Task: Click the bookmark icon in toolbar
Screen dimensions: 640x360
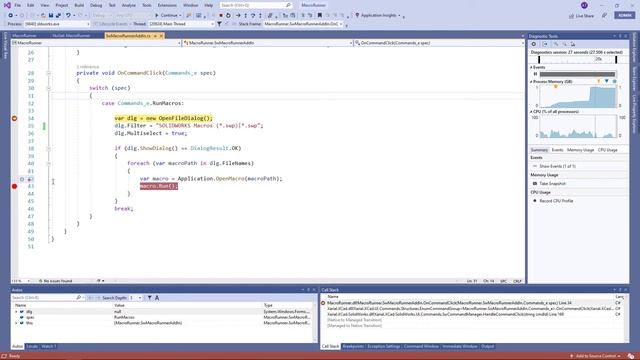Action: (x=320, y=16)
